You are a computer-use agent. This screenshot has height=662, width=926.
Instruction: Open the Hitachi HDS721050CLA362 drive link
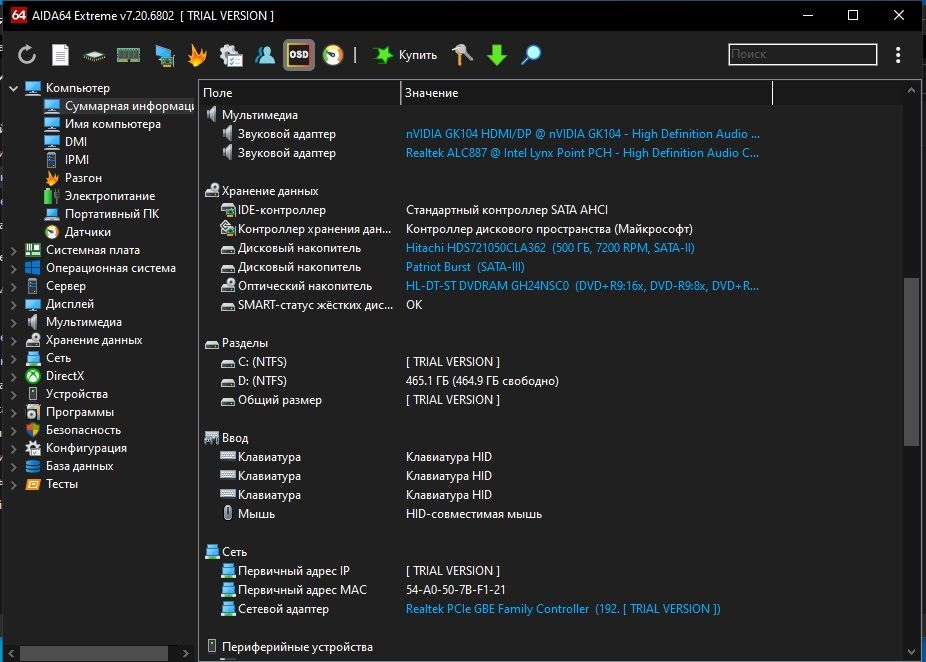[550, 248]
